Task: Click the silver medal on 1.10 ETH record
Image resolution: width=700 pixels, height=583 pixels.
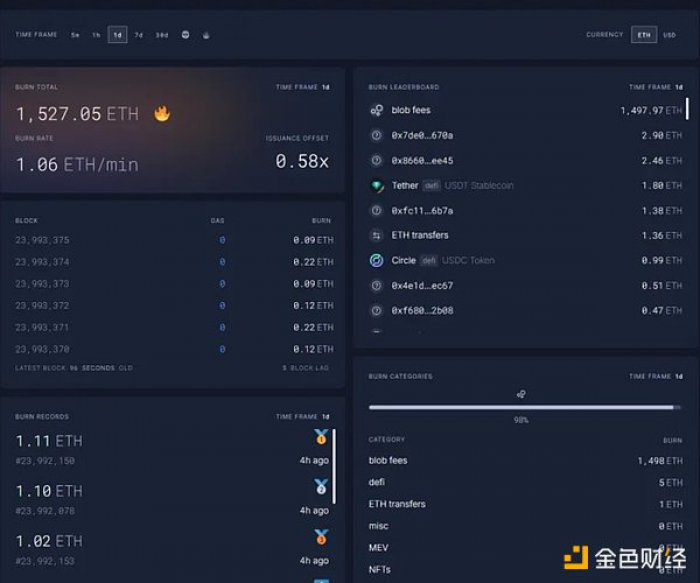Action: click(x=321, y=487)
